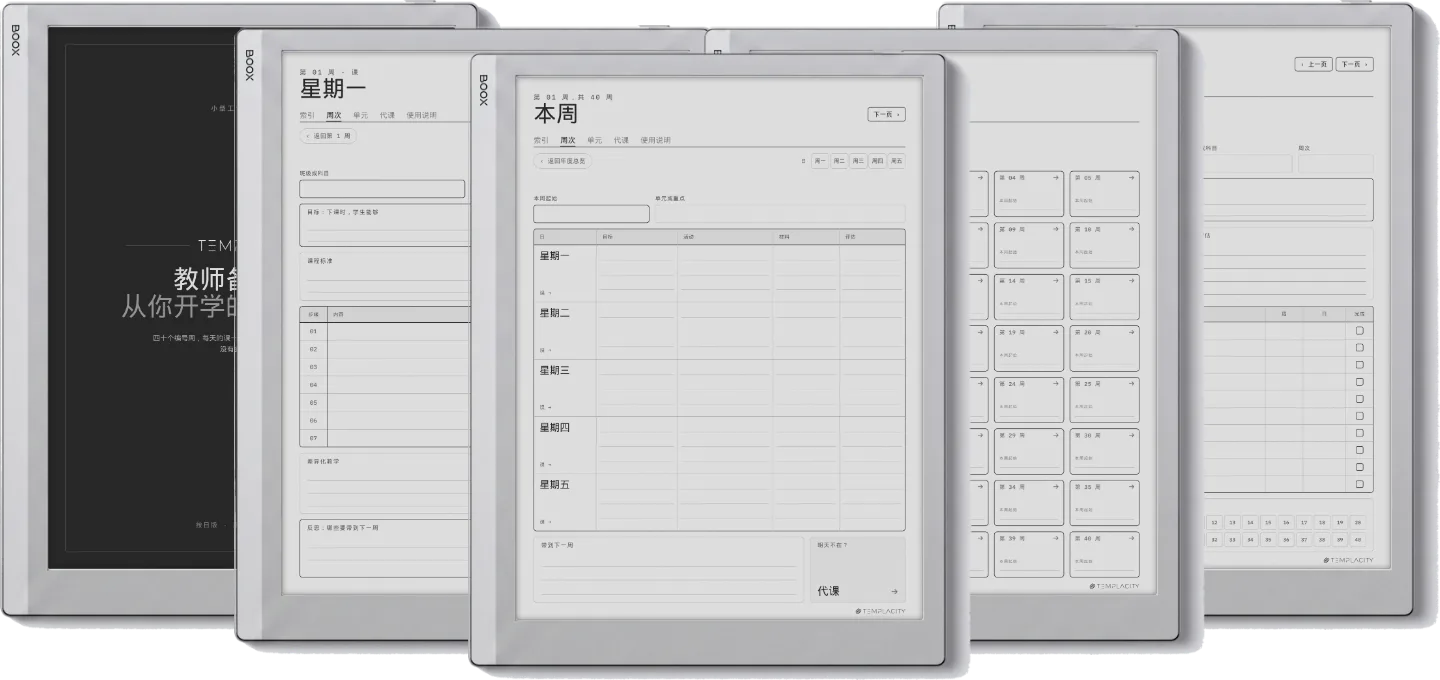
Task: Open week 第 09 周 card arrow
Action: [1056, 229]
